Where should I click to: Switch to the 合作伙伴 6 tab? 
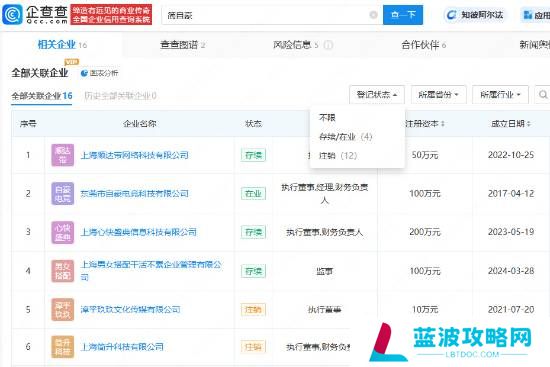coord(423,45)
